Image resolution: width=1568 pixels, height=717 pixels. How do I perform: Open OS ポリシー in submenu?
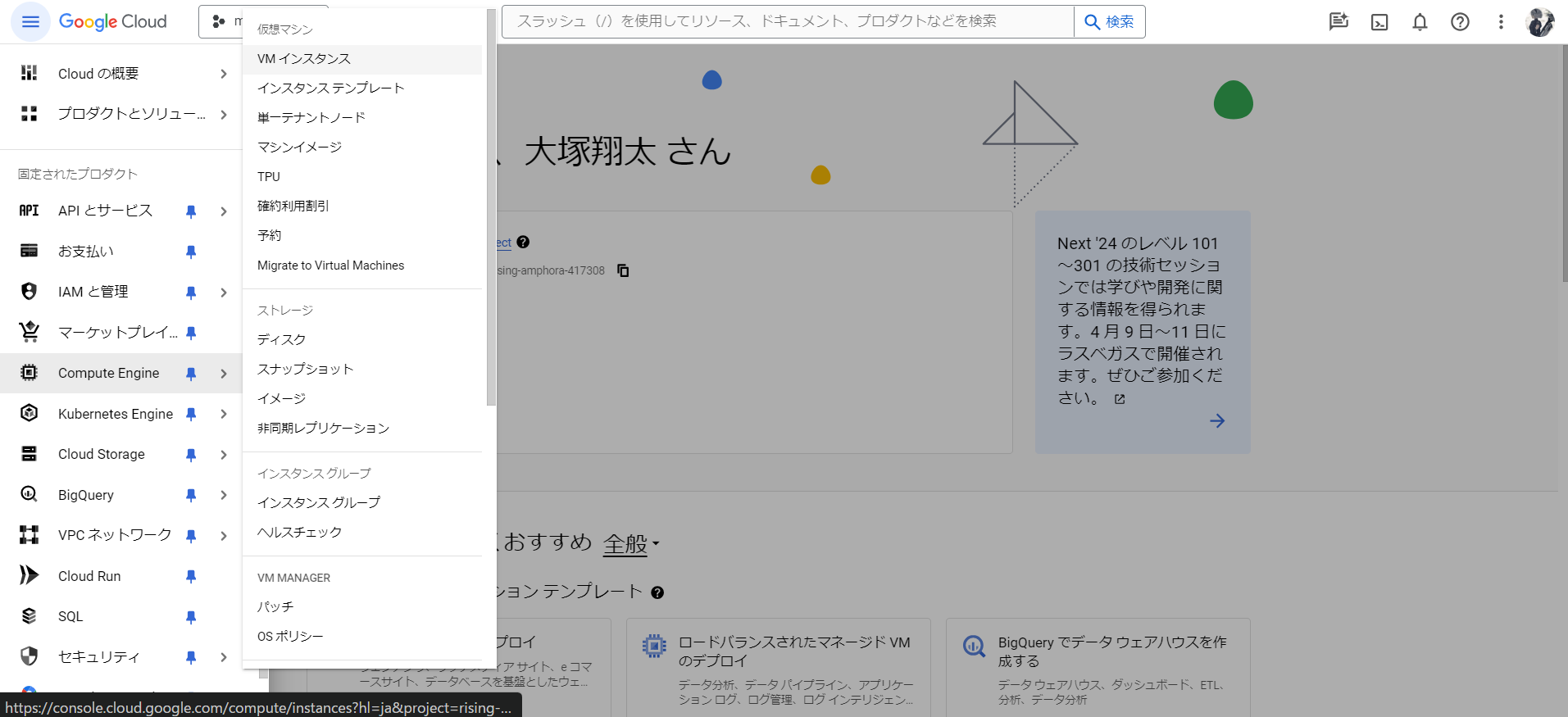(x=362, y=637)
